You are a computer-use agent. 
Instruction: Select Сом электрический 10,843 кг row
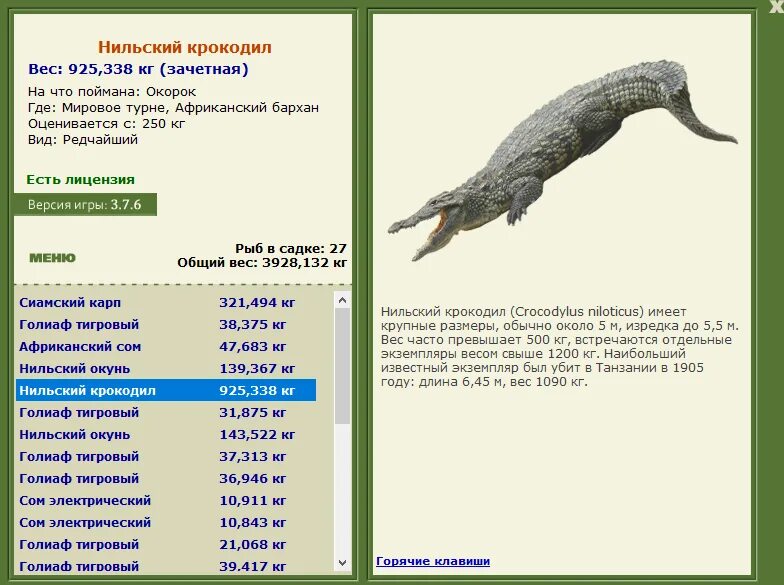tap(166, 522)
